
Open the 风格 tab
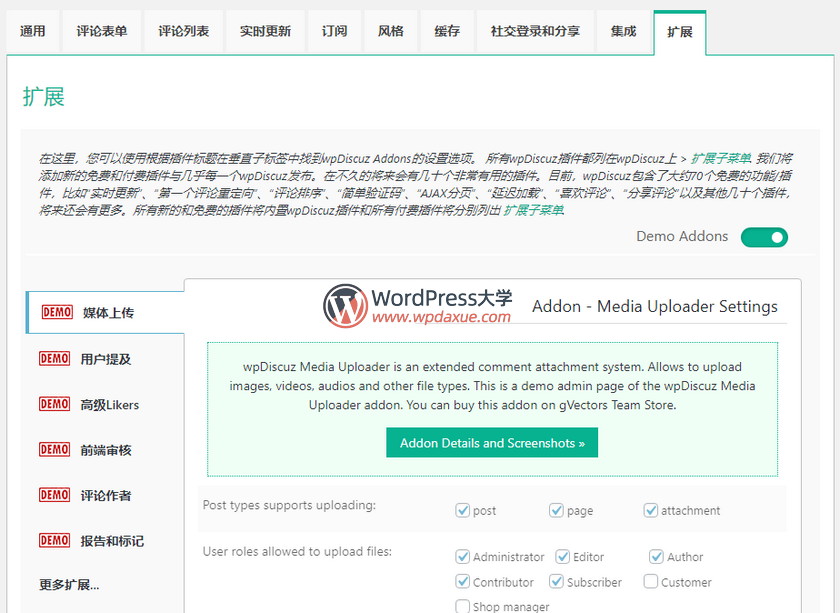391,31
